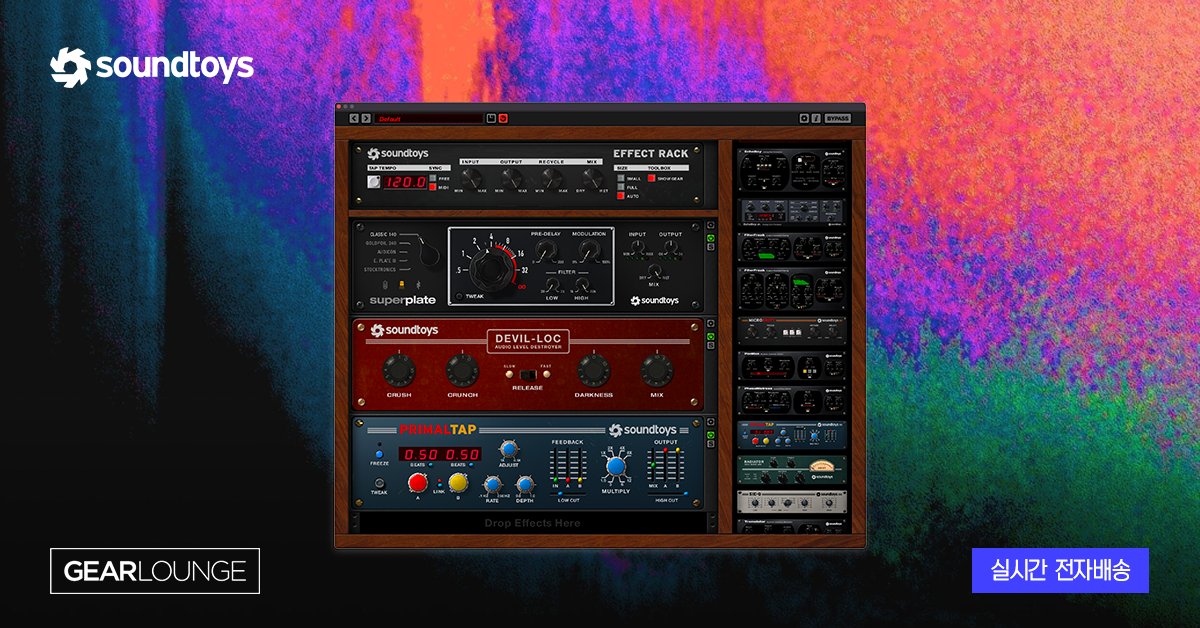Click the 실시간 전자배송 button
The height and width of the screenshot is (628, 1200).
[1060, 571]
